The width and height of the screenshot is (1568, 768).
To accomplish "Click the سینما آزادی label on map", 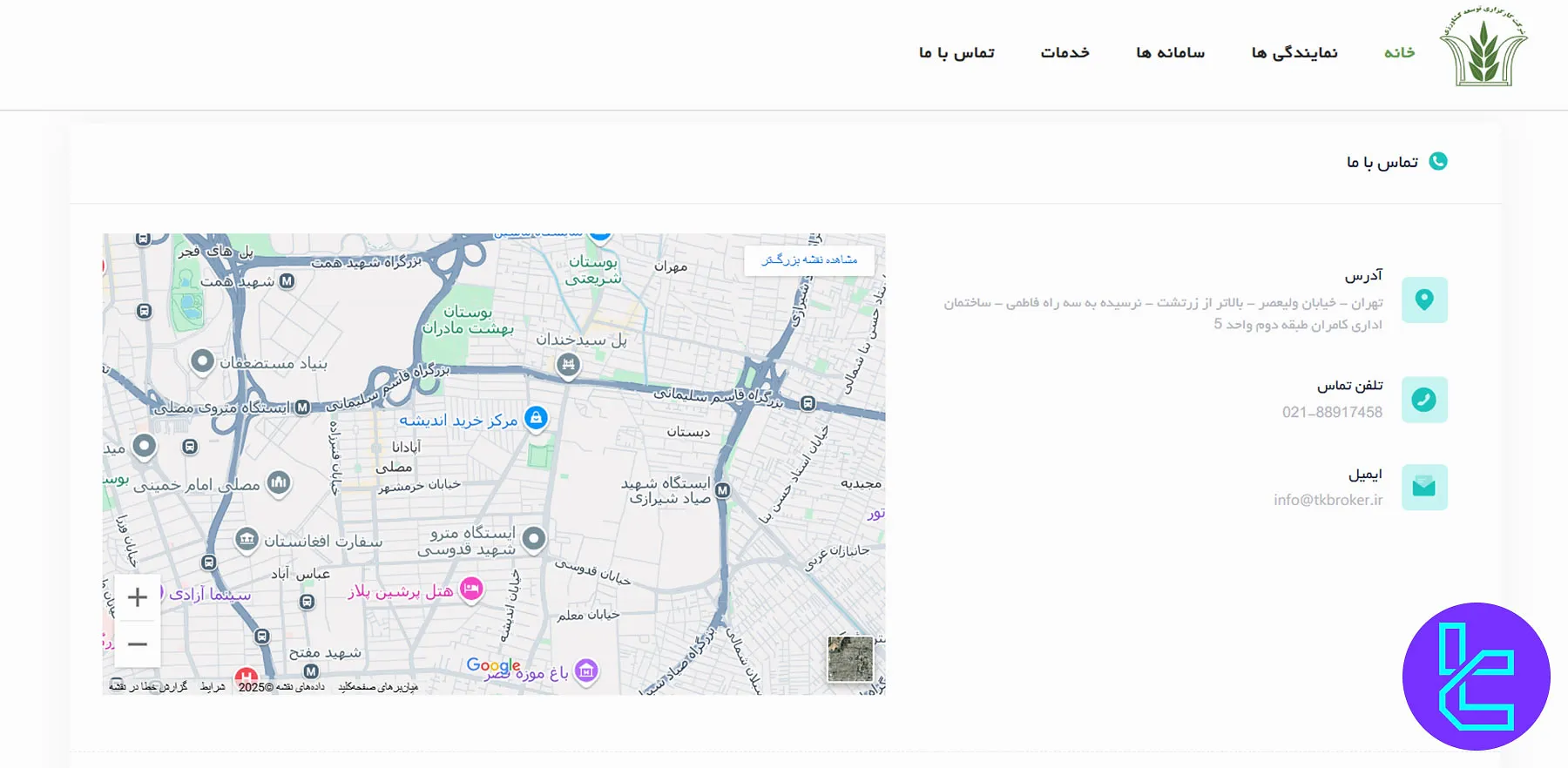I will pyautogui.click(x=210, y=594).
